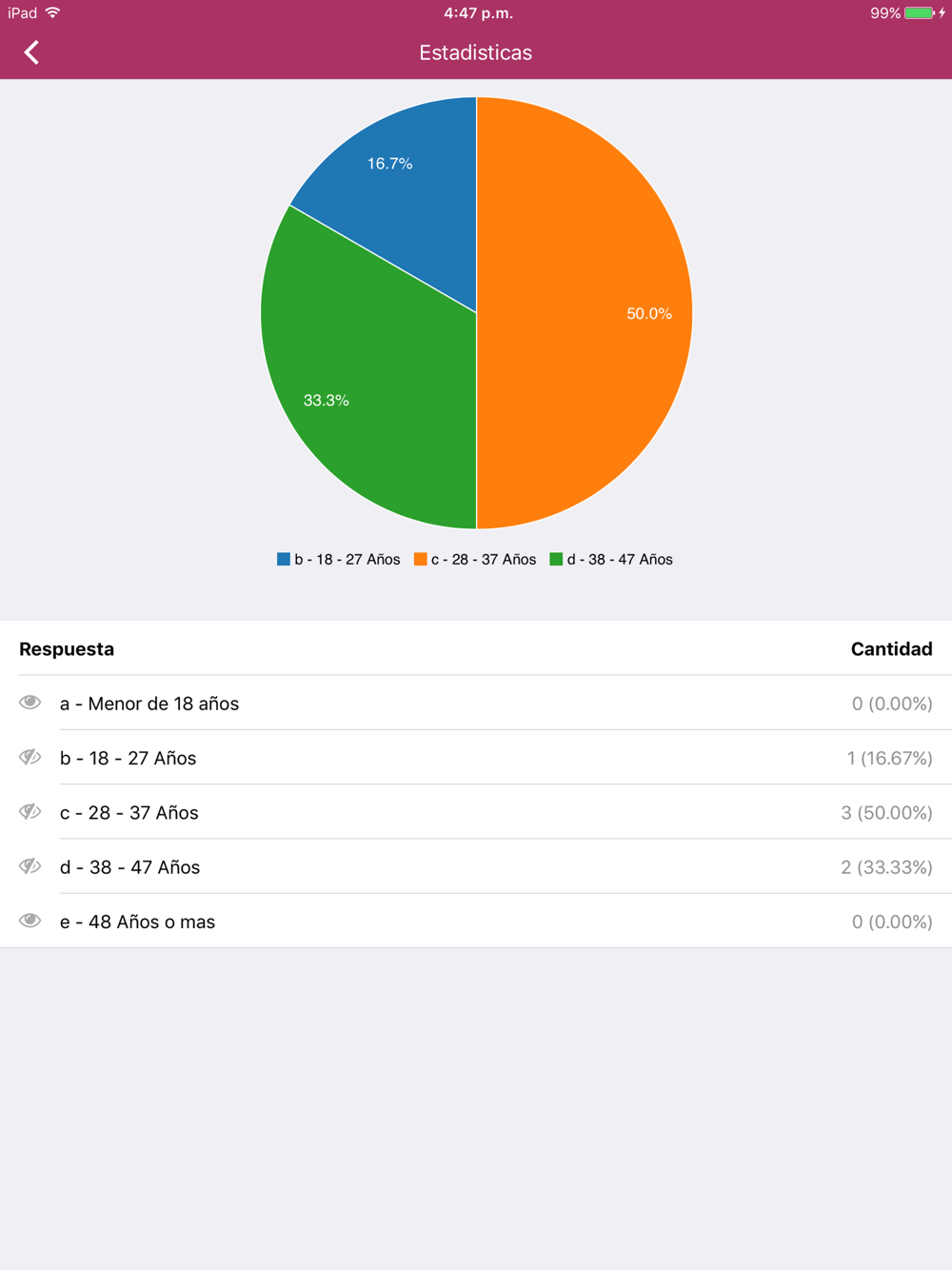Click the orange legend swatch for 28 - 37 Años
The height and width of the screenshot is (1270, 952).
(x=420, y=559)
